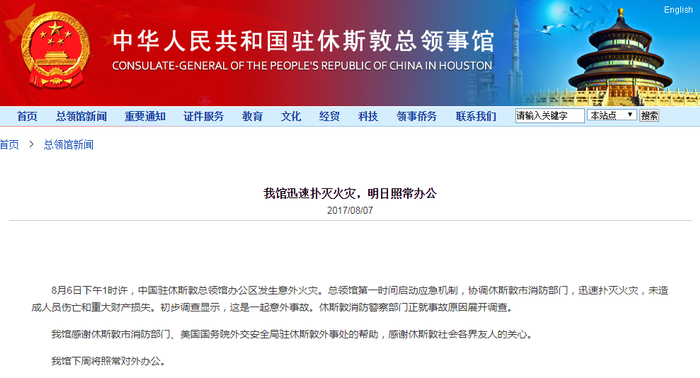
Task: Click the English Consulate-General header text
Action: coord(302,66)
